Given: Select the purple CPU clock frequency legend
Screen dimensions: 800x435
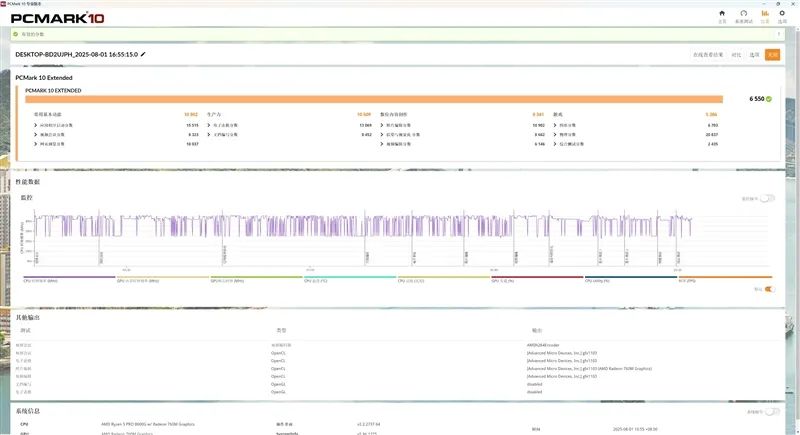Looking at the screenshot, I should tap(62, 280).
